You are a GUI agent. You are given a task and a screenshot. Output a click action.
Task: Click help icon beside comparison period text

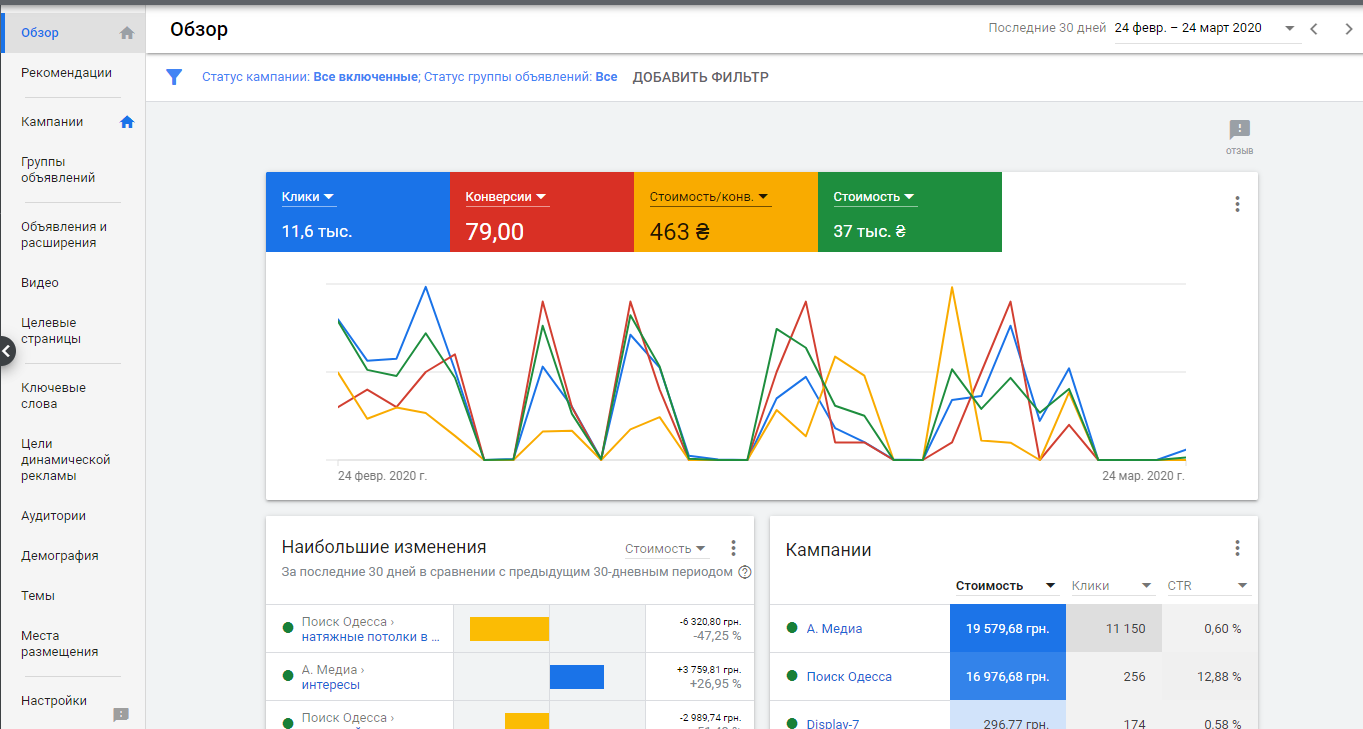click(744, 572)
